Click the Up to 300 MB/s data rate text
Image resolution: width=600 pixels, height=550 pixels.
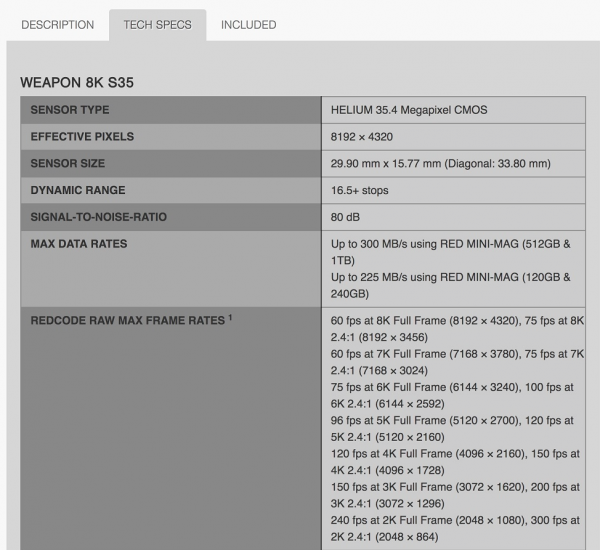pyautogui.click(x=450, y=245)
